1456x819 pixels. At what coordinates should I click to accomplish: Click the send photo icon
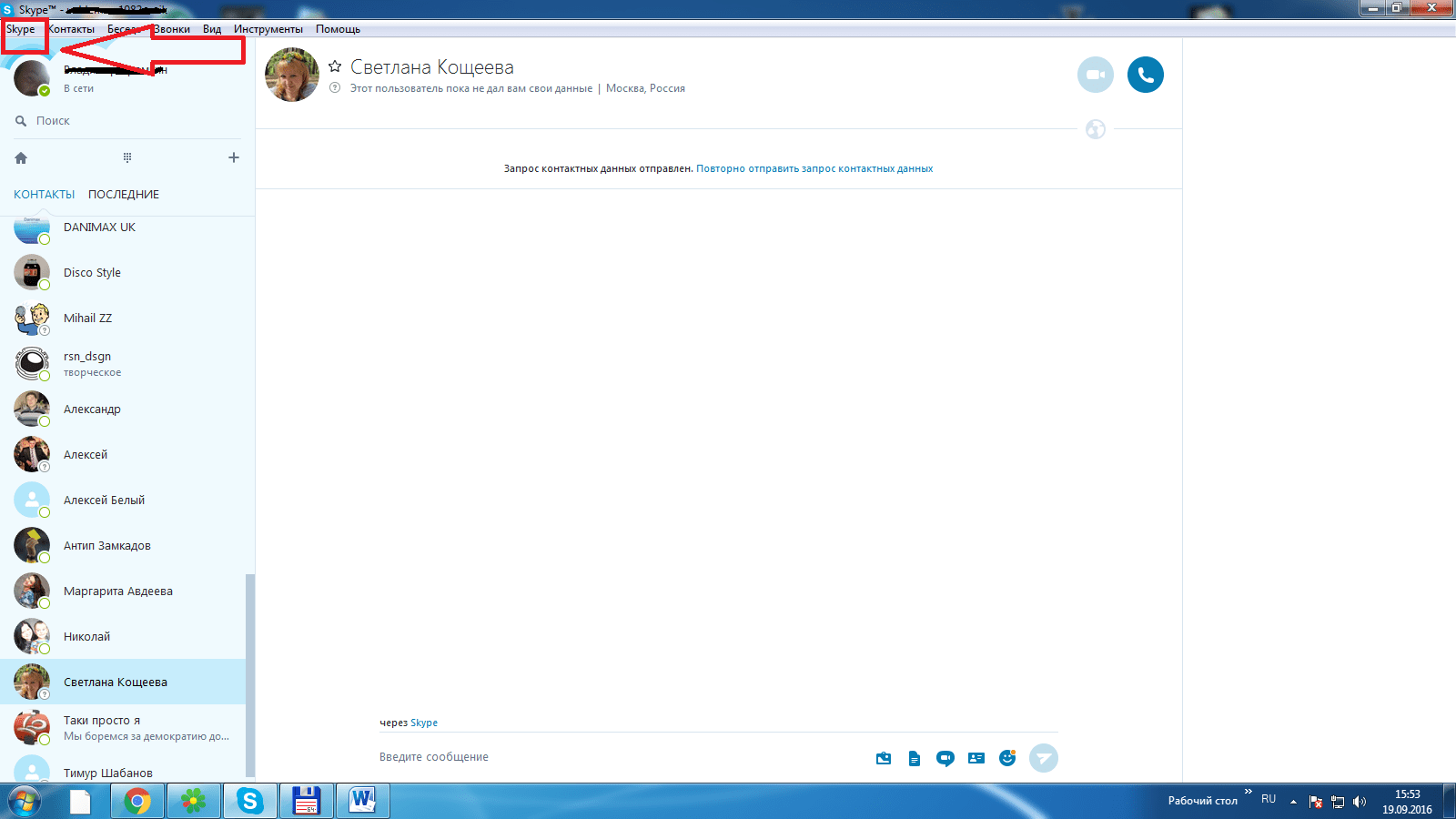(884, 758)
